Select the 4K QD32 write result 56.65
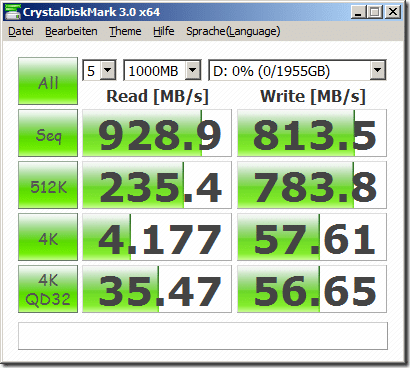 coord(312,289)
